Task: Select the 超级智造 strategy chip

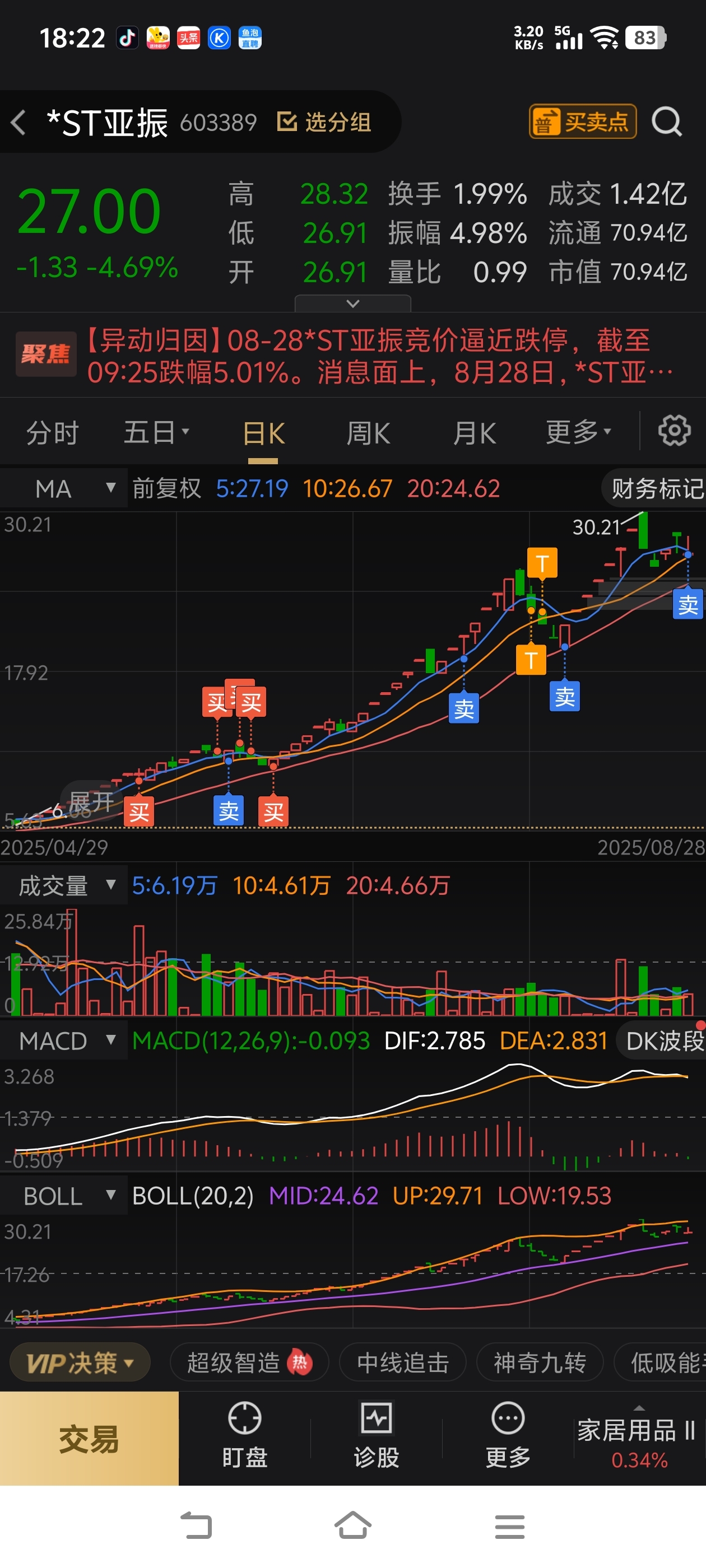Action: (x=249, y=1363)
